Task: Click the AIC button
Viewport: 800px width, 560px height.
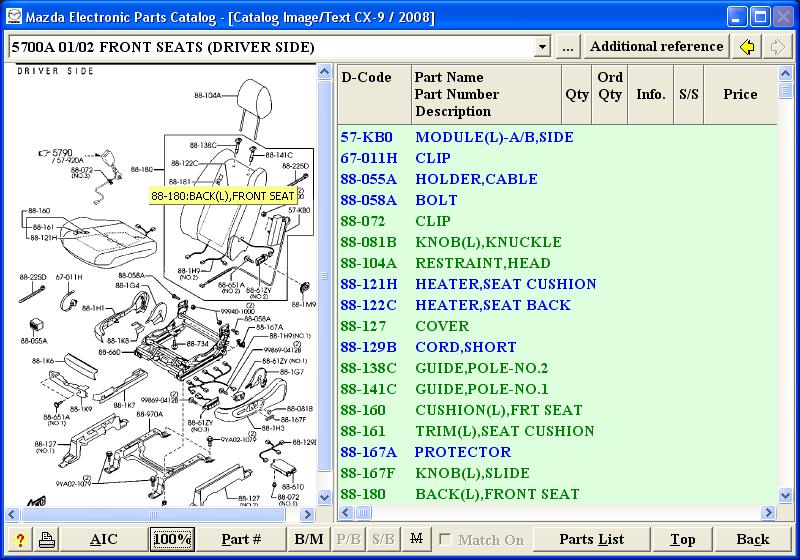Action: coord(104,539)
